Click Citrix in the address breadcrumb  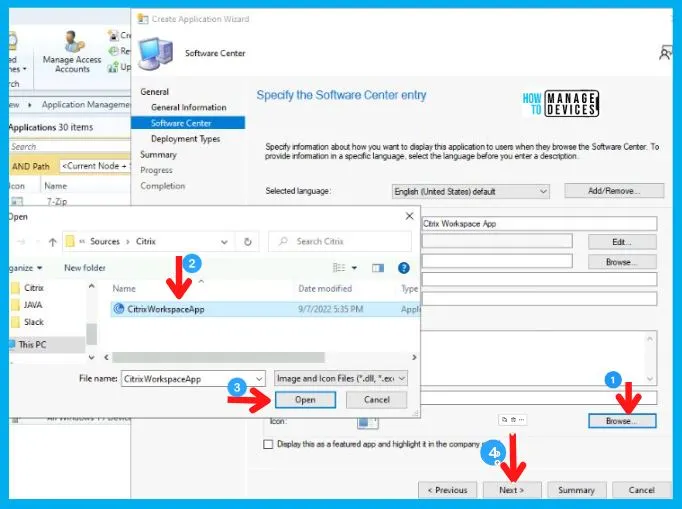pos(146,241)
